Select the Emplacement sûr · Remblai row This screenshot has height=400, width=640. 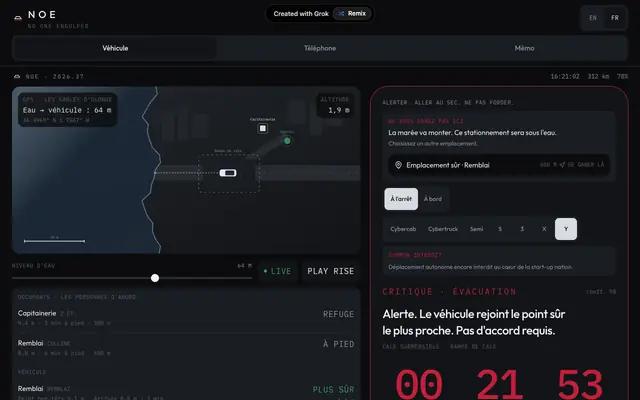[499, 165]
